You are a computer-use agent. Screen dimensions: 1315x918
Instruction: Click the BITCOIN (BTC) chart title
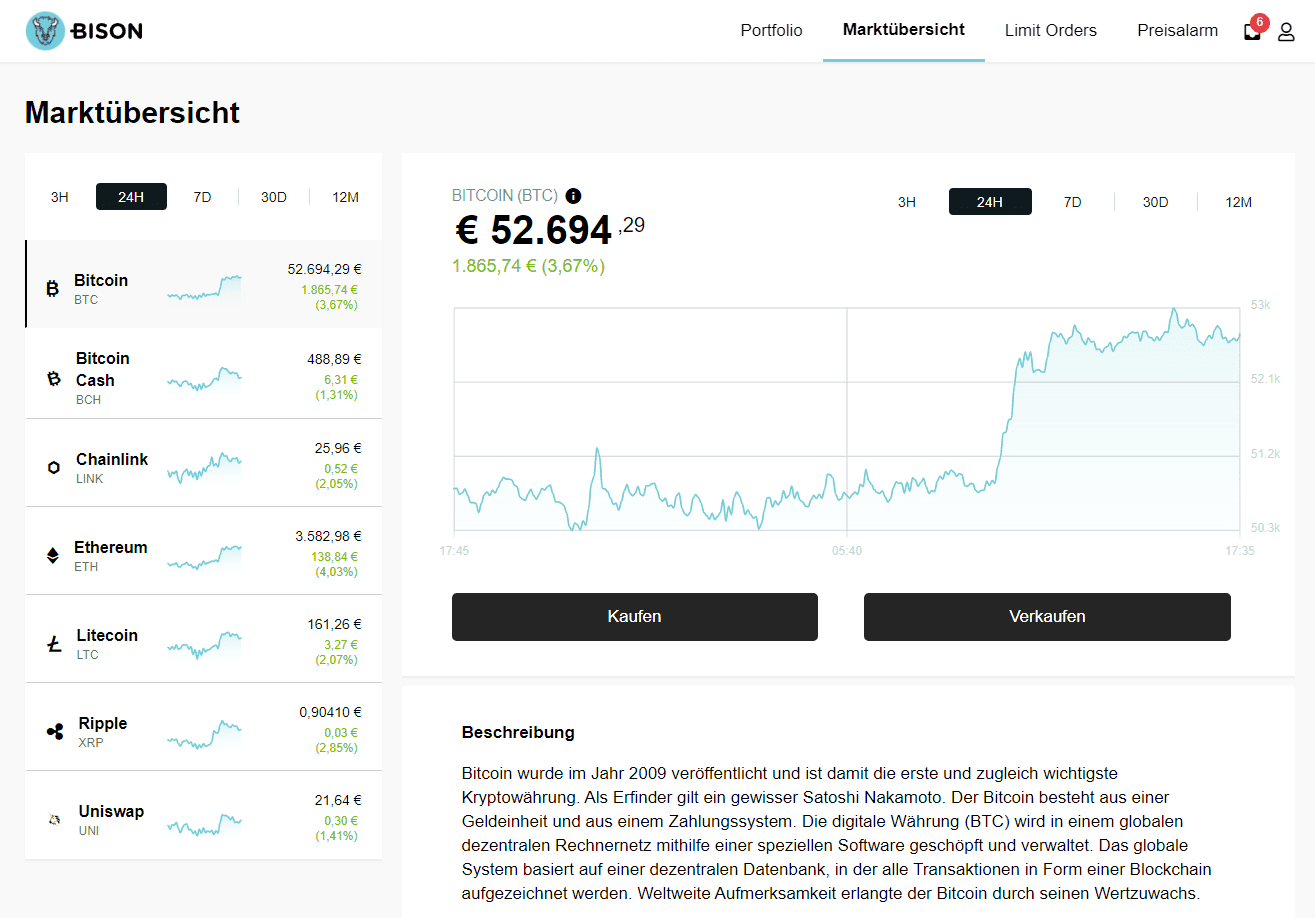tap(505, 196)
